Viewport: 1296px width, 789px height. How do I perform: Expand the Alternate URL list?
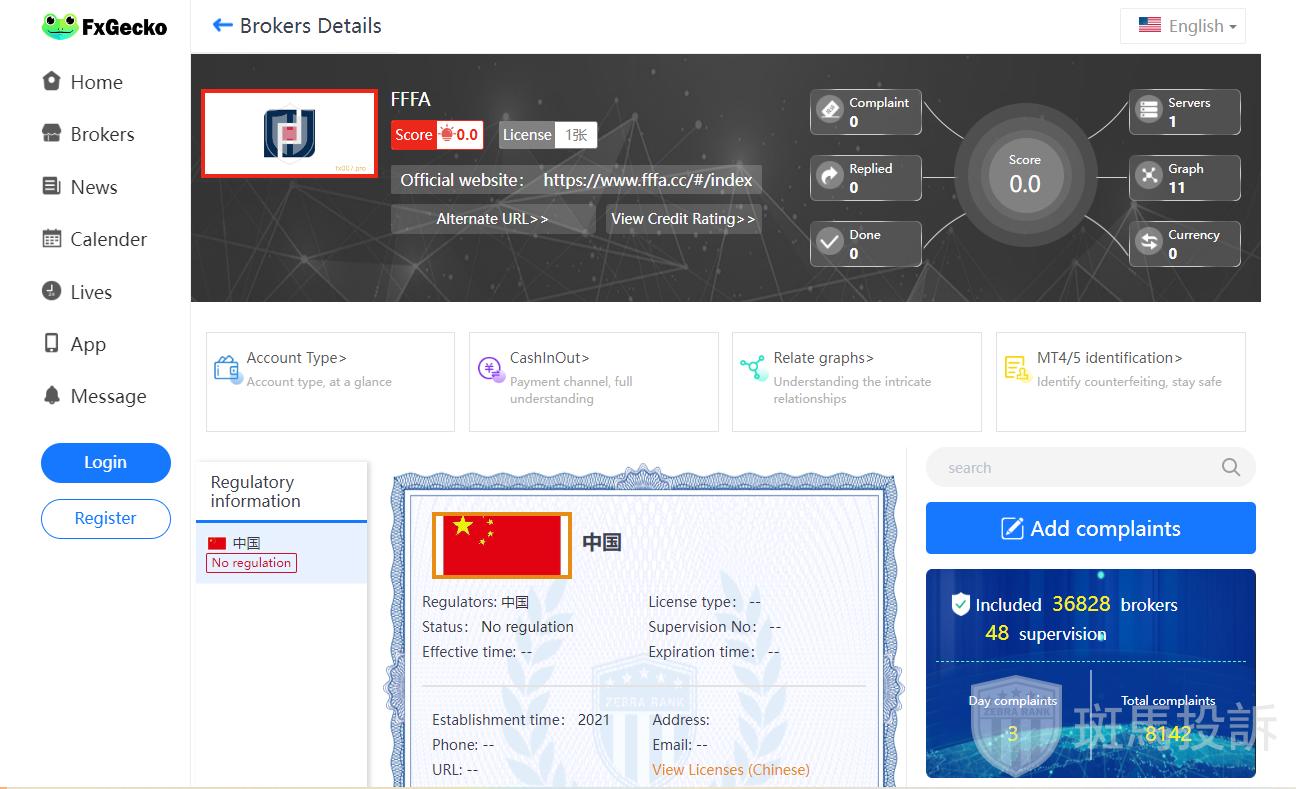[492, 219]
